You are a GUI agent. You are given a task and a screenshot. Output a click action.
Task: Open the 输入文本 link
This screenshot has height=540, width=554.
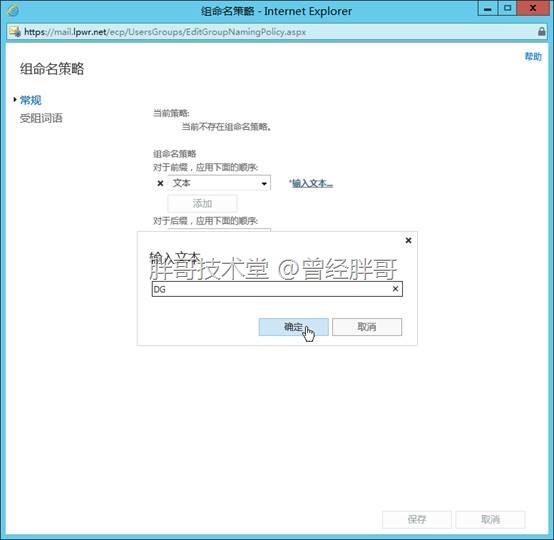(311, 183)
